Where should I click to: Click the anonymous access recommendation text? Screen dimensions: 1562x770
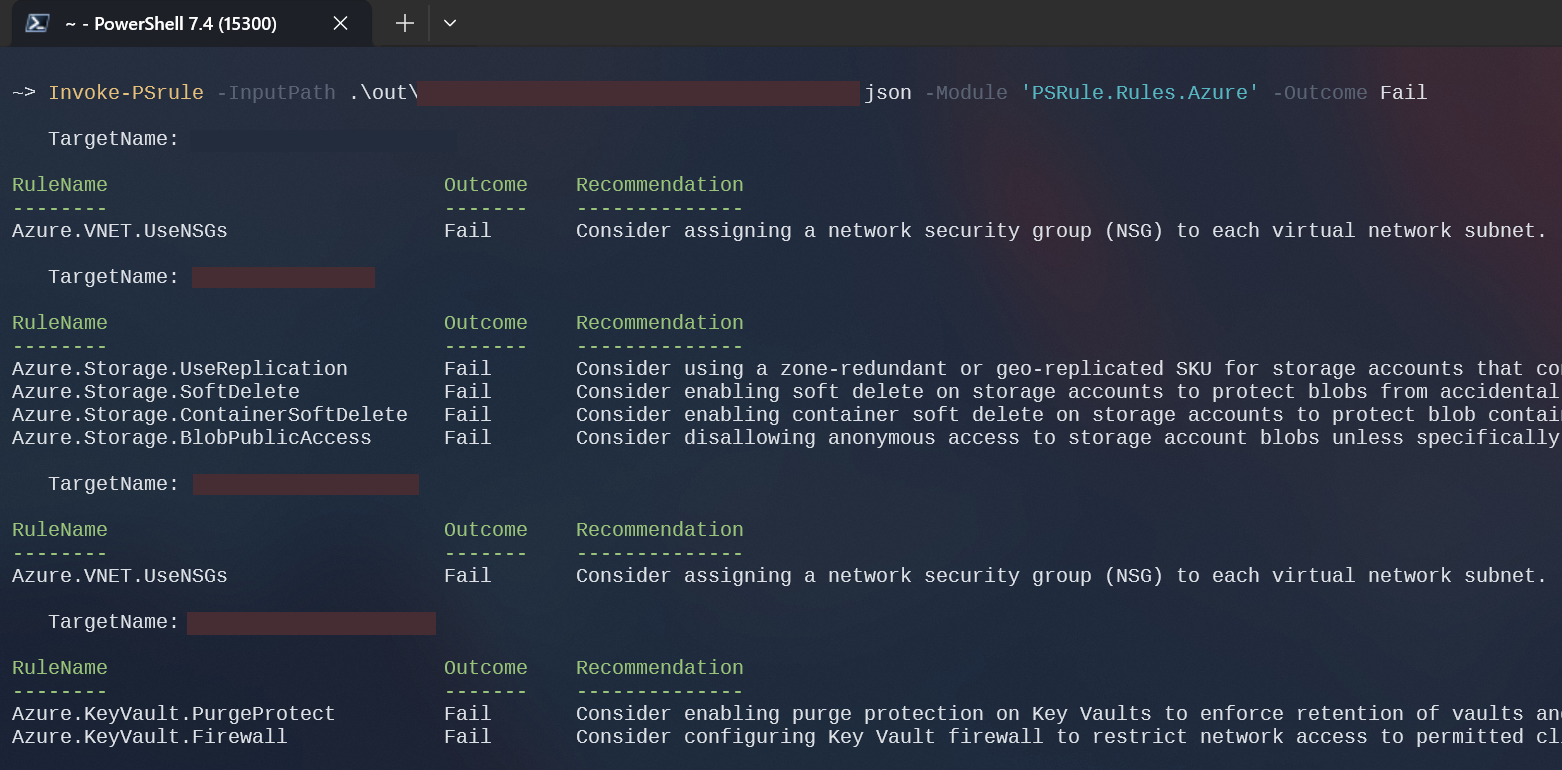1068,438
